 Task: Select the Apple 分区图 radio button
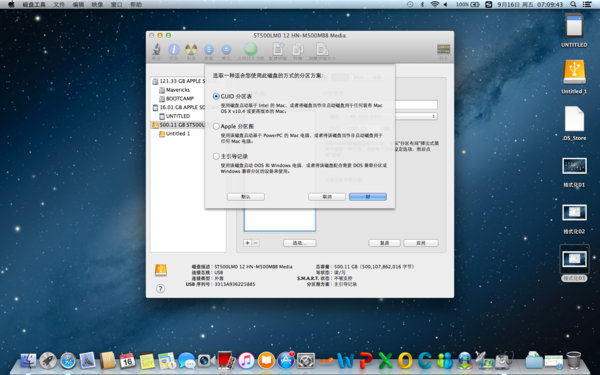pyautogui.click(x=216, y=126)
